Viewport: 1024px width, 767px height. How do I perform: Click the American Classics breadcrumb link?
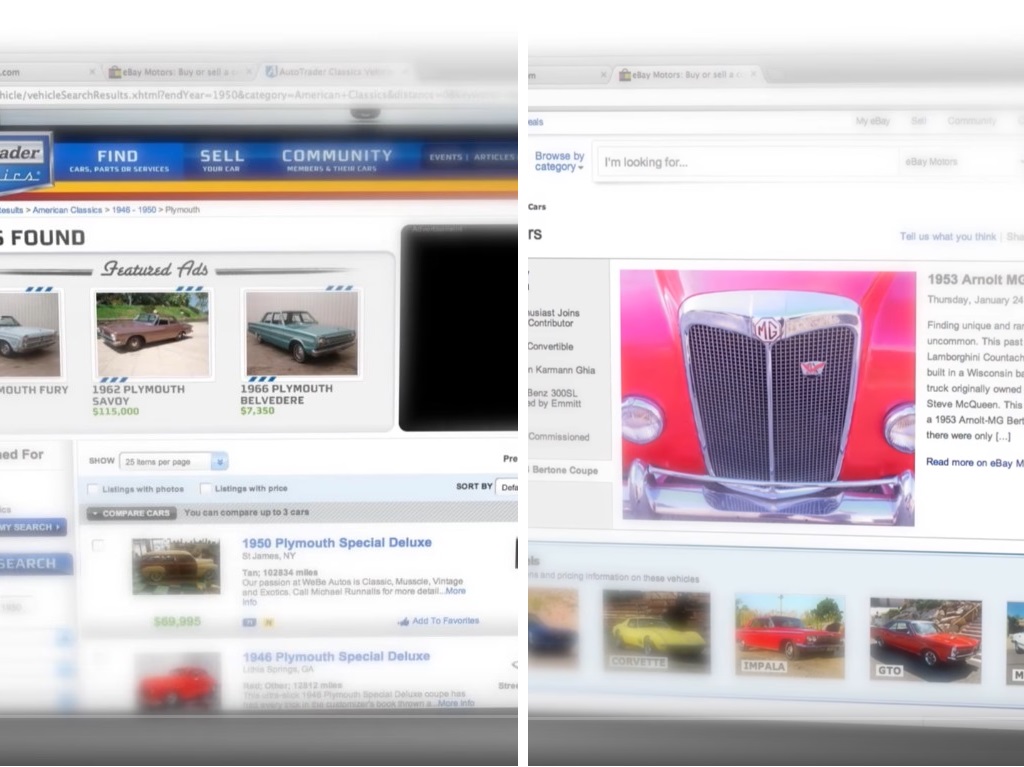pyautogui.click(x=67, y=210)
